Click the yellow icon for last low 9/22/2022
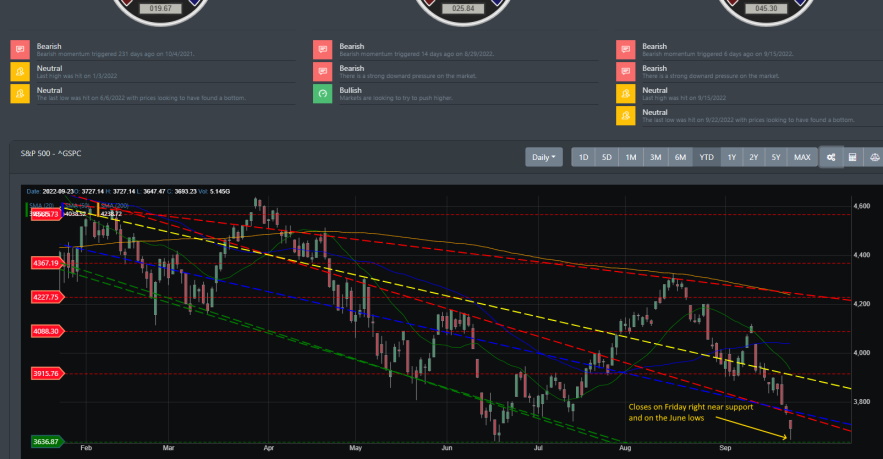 (x=626, y=115)
